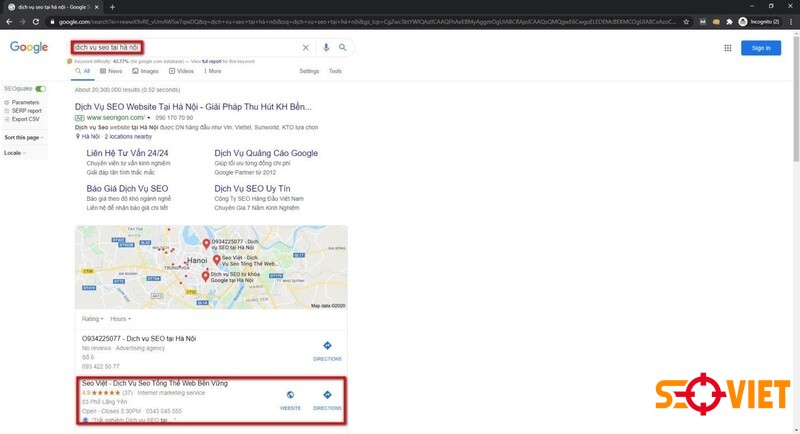800x434 pixels.
Task: Open a new browser tab
Action: pyautogui.click(x=112, y=7)
